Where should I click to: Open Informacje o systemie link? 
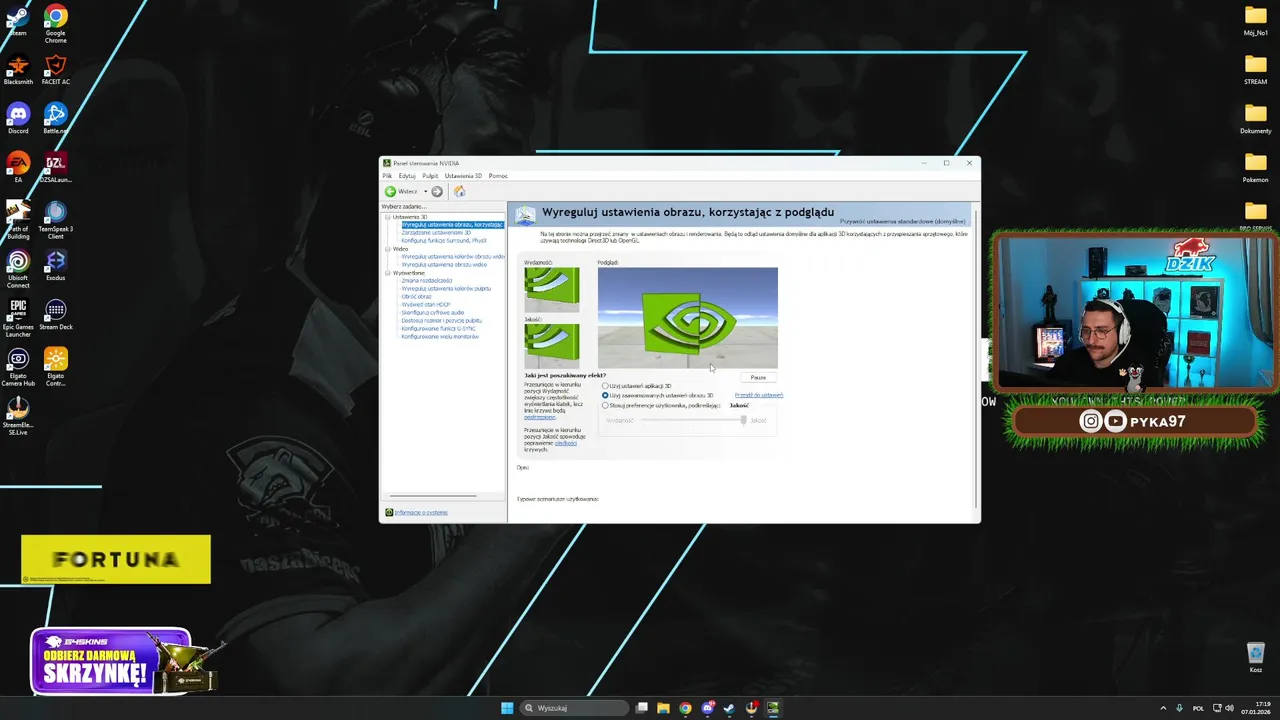click(421, 512)
